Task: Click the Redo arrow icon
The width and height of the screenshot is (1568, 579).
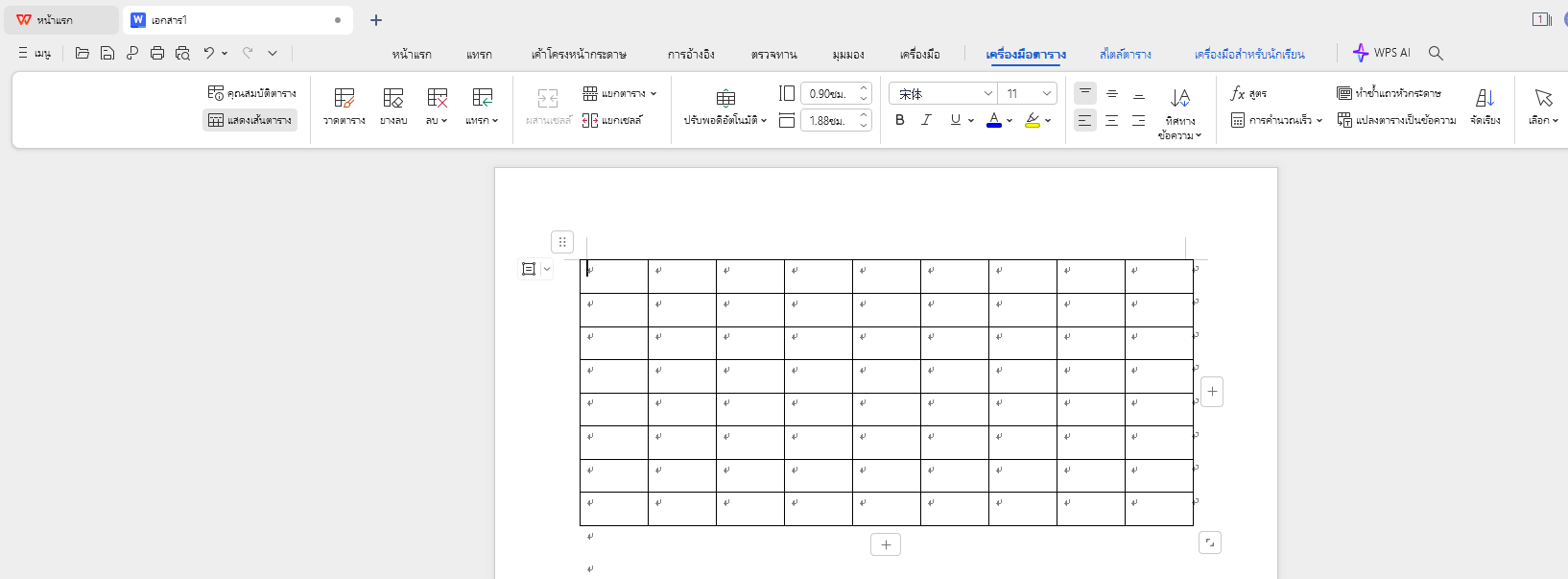Action: pos(248,53)
